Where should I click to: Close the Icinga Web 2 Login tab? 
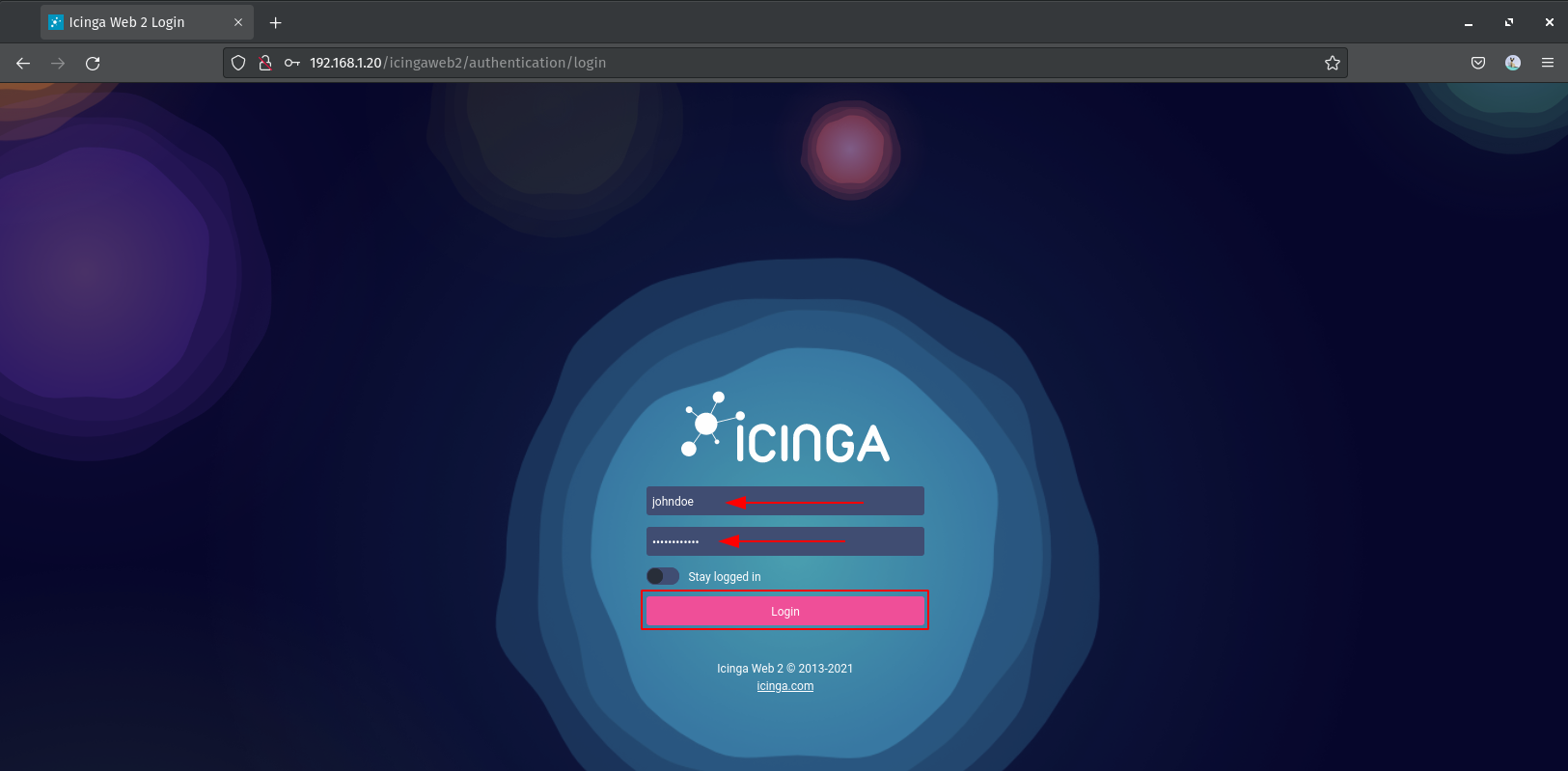[238, 22]
